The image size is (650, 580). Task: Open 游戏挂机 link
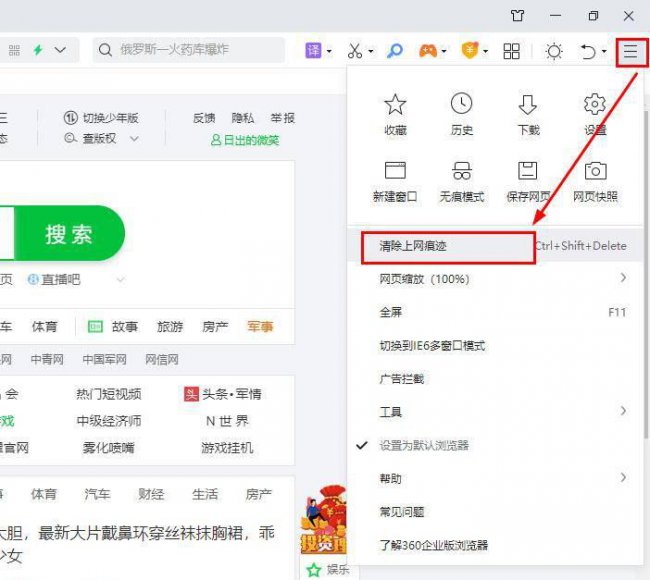click(227, 448)
